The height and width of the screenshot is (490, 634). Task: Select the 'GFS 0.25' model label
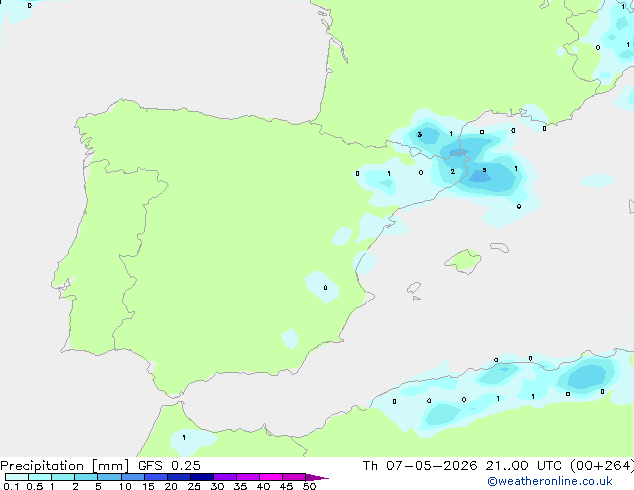click(169, 466)
